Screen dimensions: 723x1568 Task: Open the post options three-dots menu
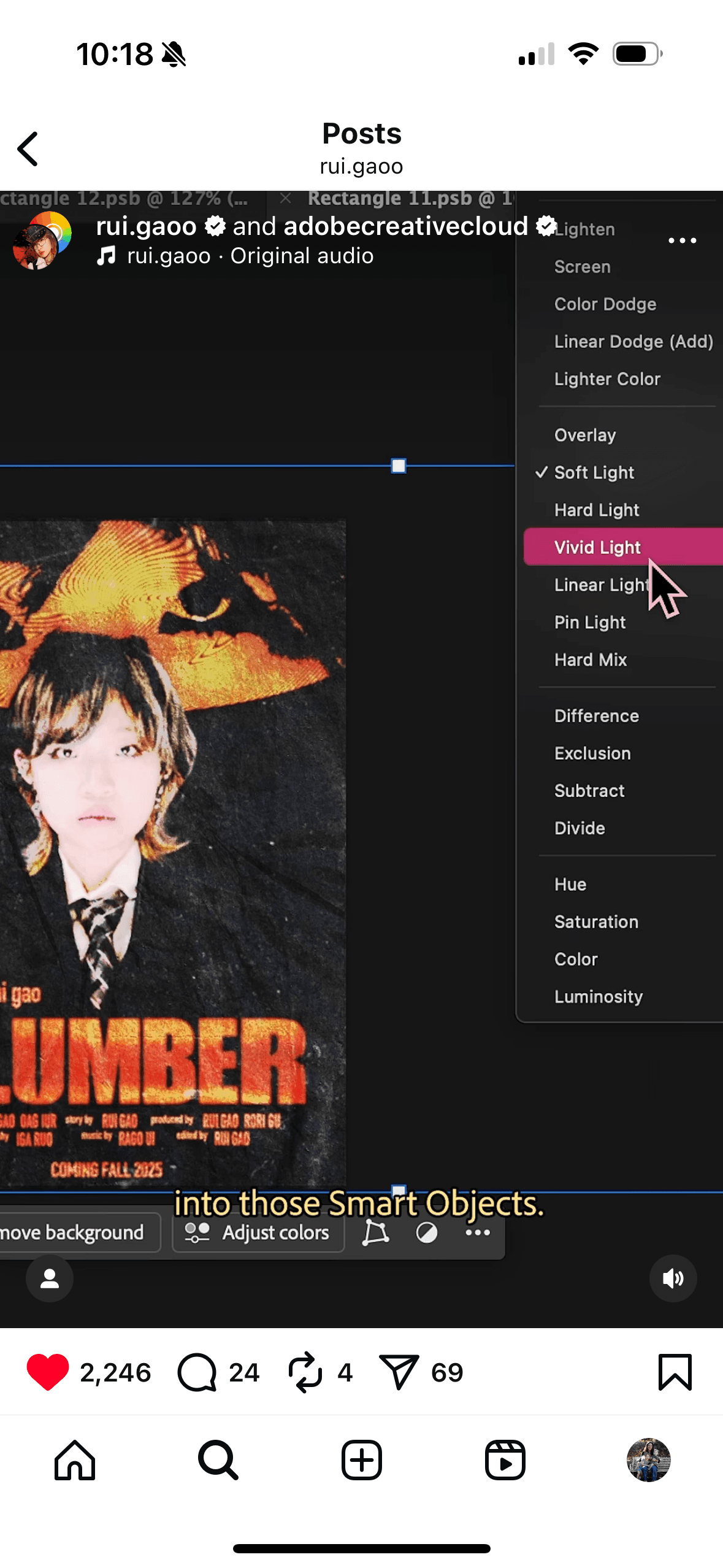coord(682,240)
